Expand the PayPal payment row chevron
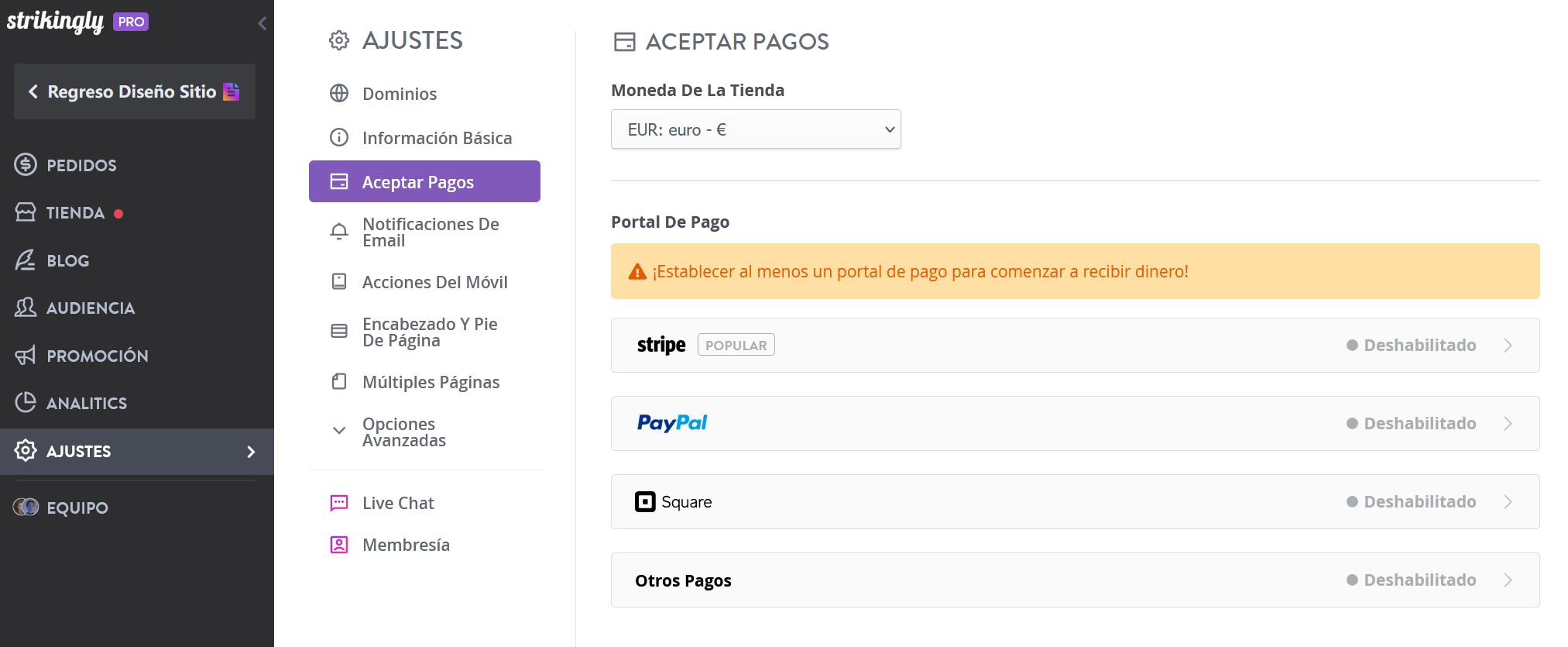The height and width of the screenshot is (647, 1568). pyautogui.click(x=1508, y=424)
